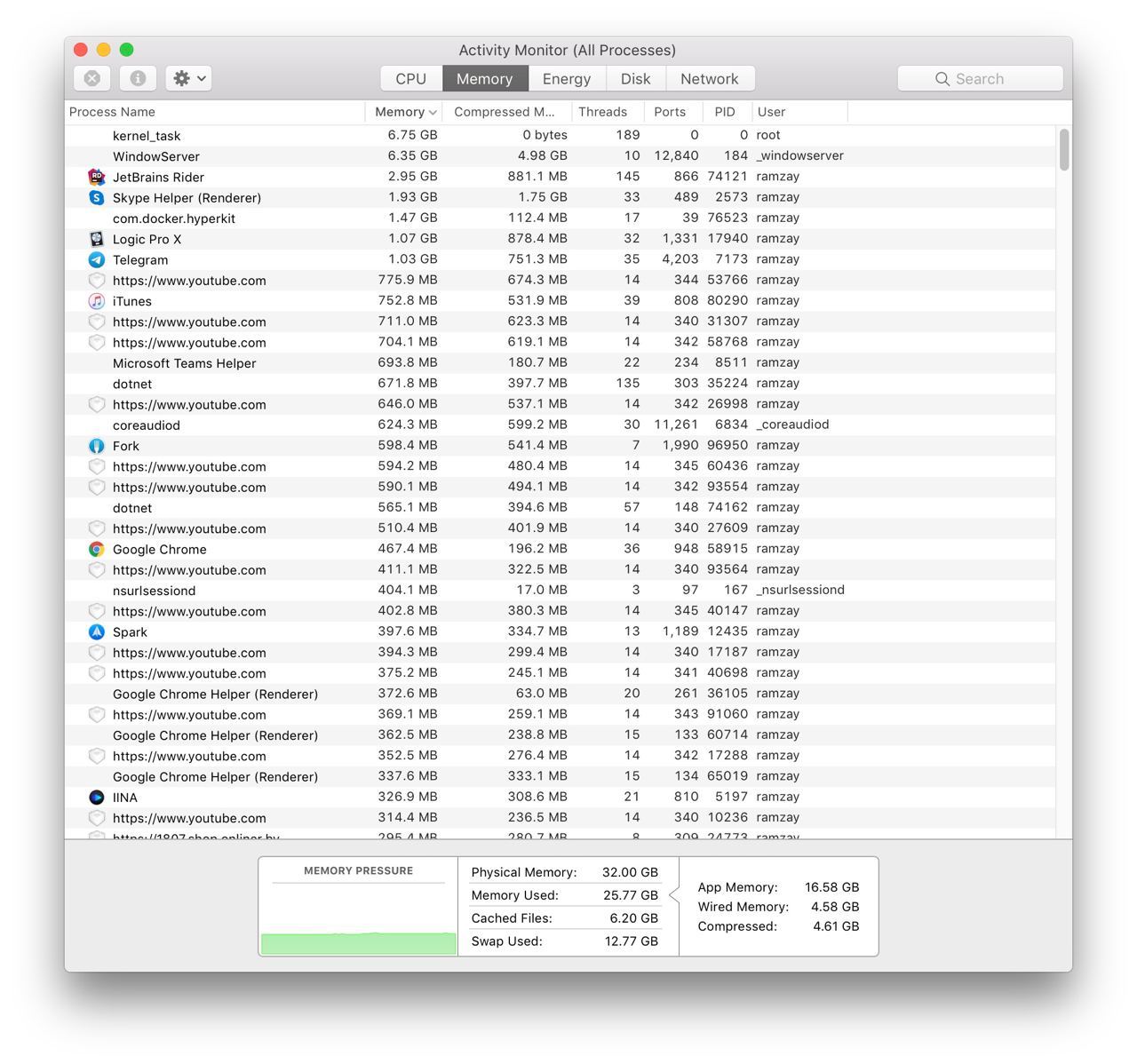This screenshot has width=1137, height=1064.
Task: Click the Quit Process stop icon
Action: pos(92,78)
